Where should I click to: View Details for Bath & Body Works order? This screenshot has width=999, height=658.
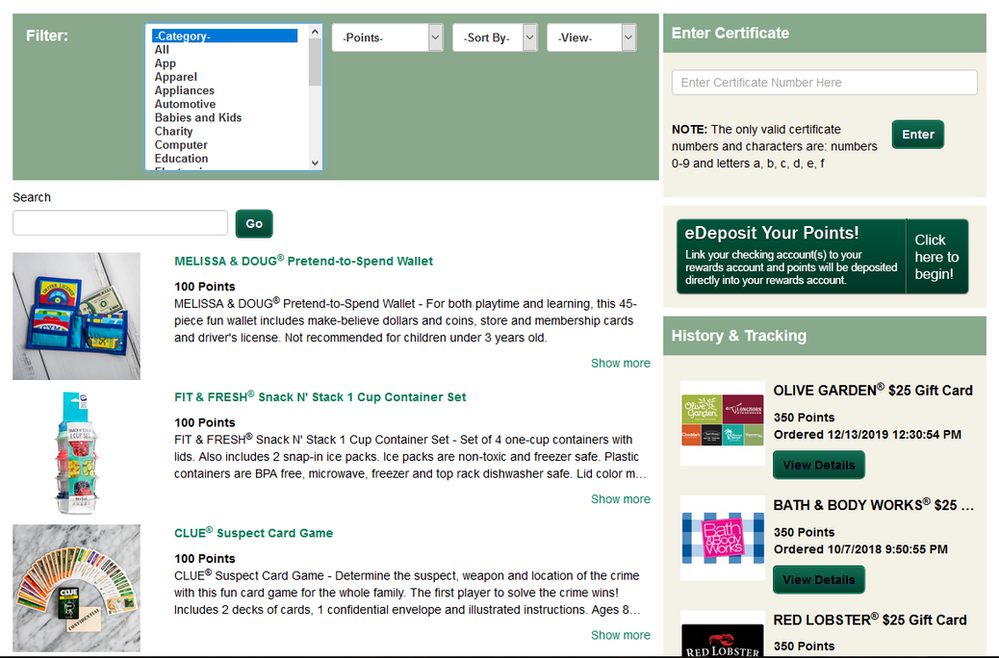click(x=819, y=580)
